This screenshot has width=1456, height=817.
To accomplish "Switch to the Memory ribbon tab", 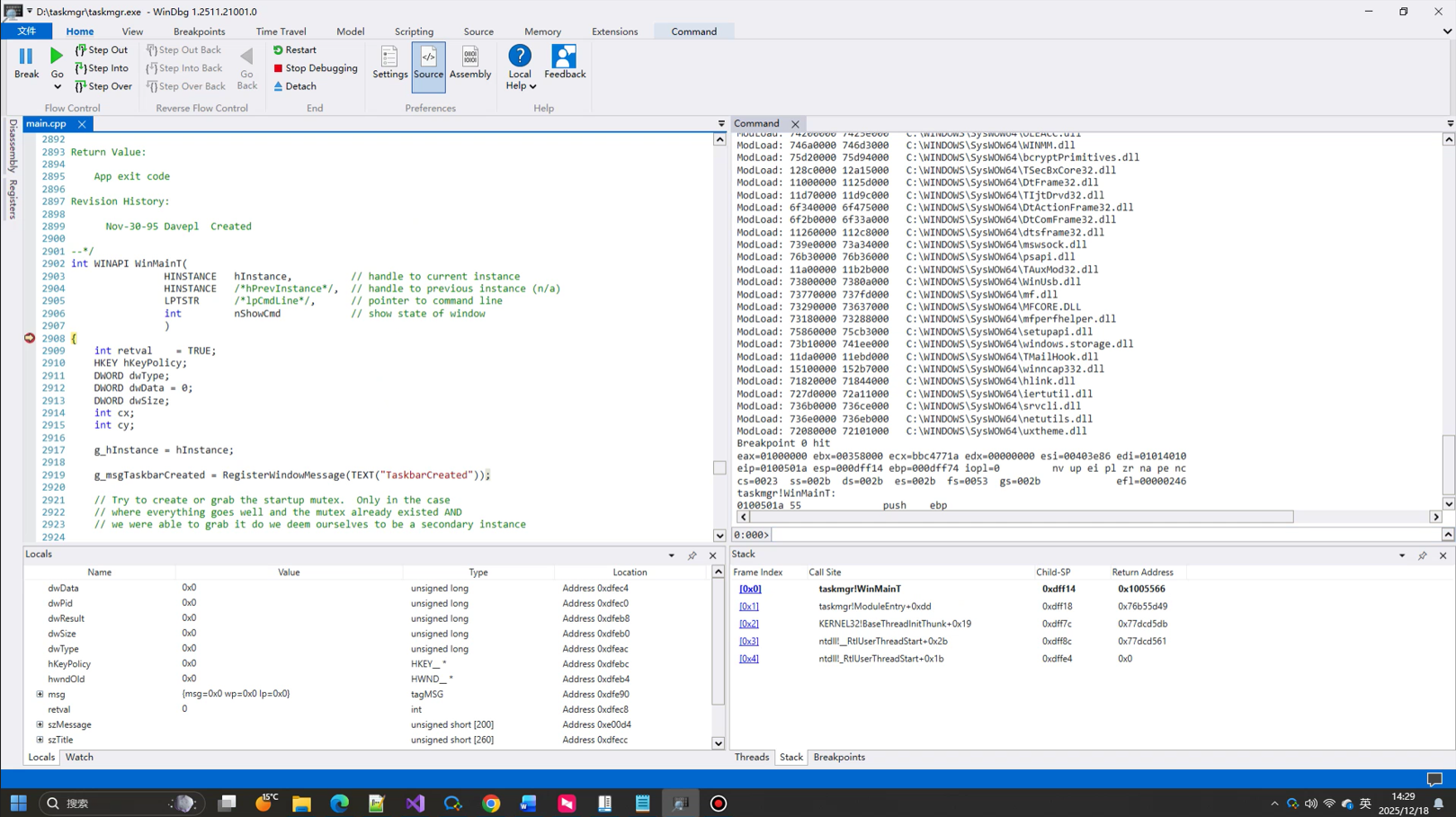I will pyautogui.click(x=542, y=31).
